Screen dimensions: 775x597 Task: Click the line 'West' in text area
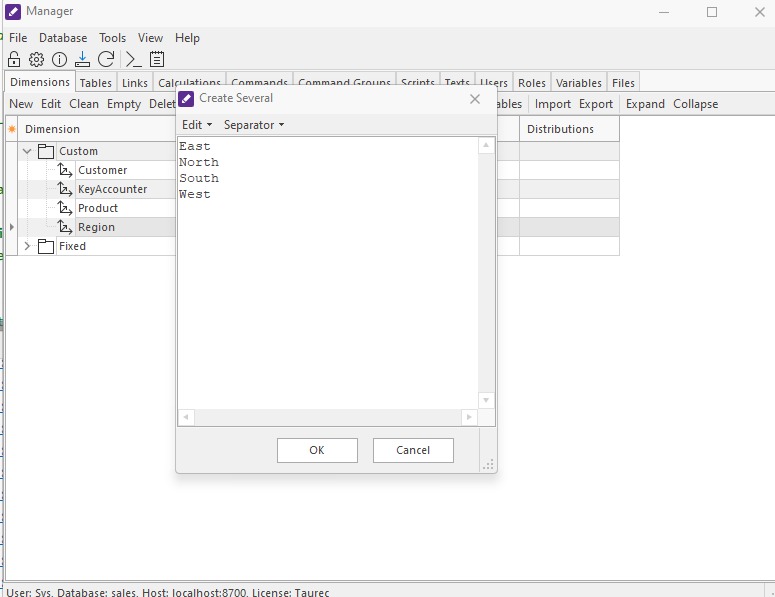point(195,194)
